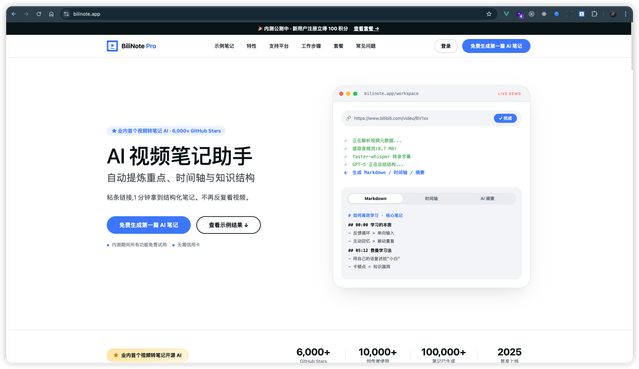Open the 常见问题 nav item
639x369 pixels.
point(366,46)
